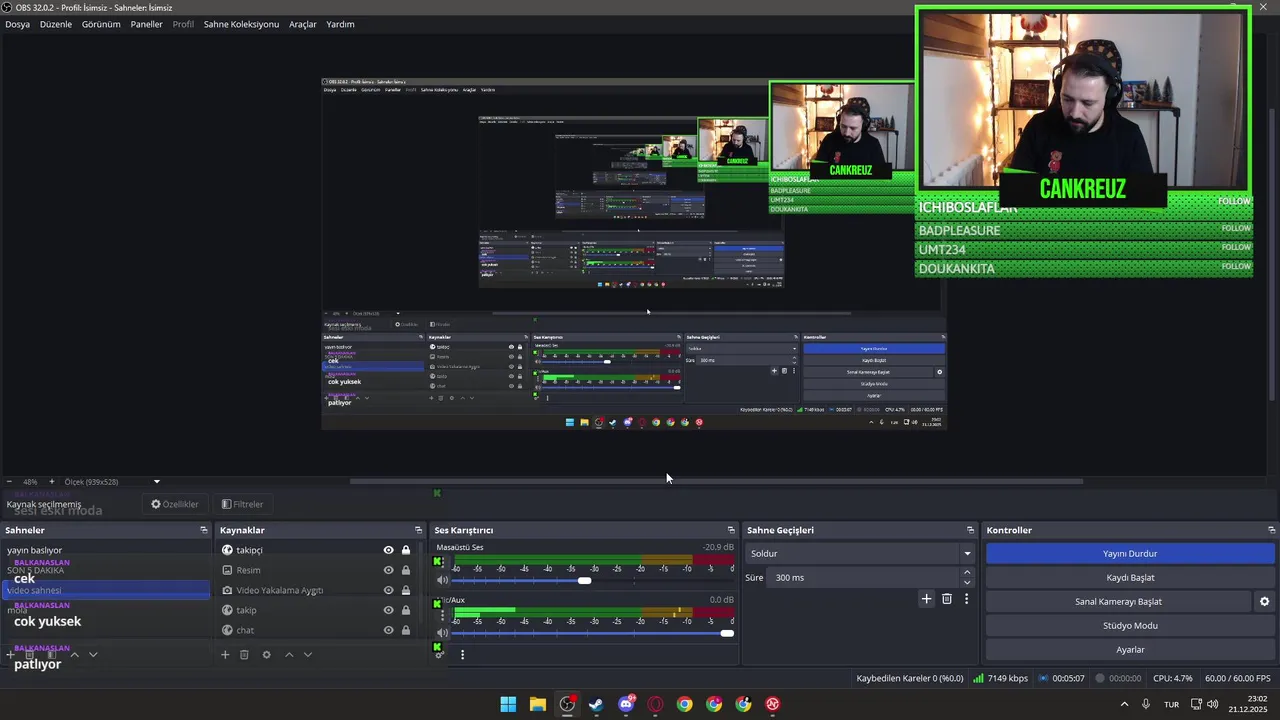
Task: Hide the takipçi source
Action: 388,550
